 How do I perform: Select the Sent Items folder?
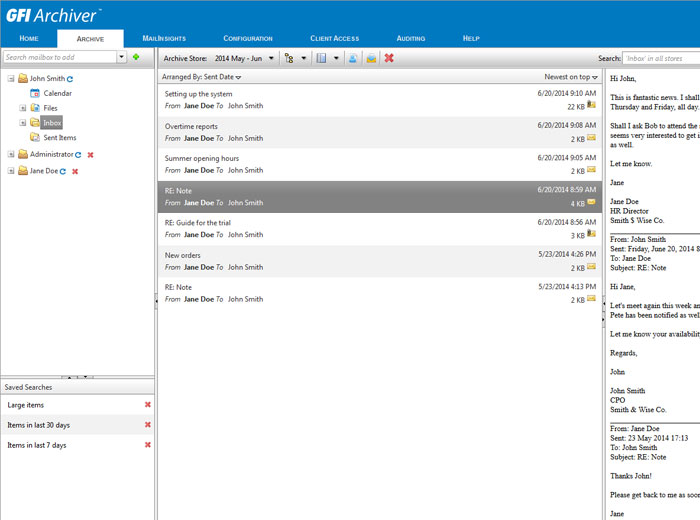tap(60, 137)
